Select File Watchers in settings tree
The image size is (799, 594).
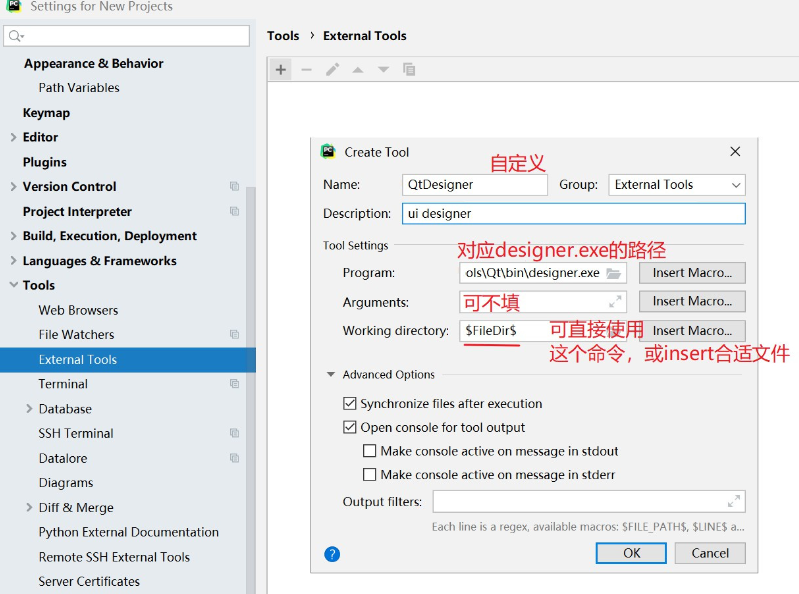click(76, 334)
